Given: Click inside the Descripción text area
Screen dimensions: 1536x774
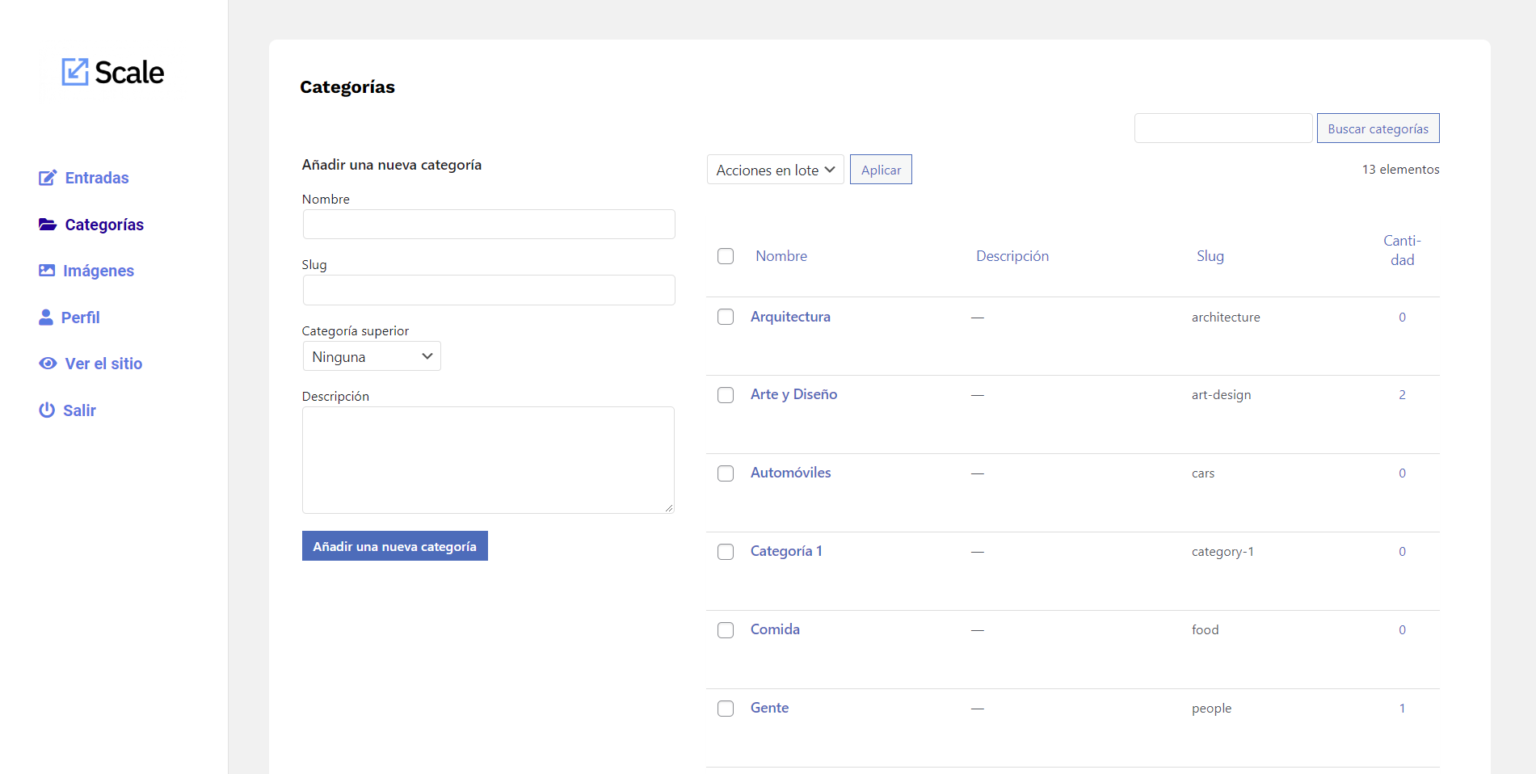Looking at the screenshot, I should click(488, 459).
